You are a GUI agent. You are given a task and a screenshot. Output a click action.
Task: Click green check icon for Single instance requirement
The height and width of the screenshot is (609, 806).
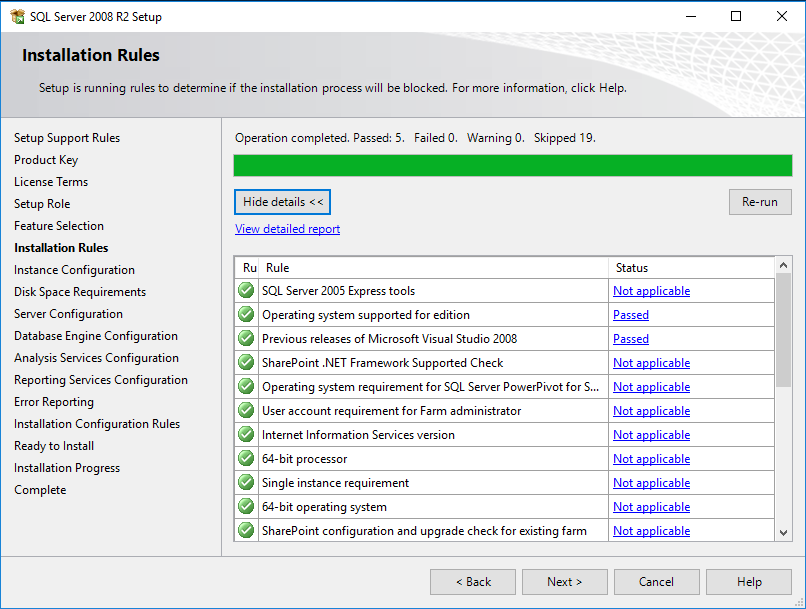click(246, 483)
